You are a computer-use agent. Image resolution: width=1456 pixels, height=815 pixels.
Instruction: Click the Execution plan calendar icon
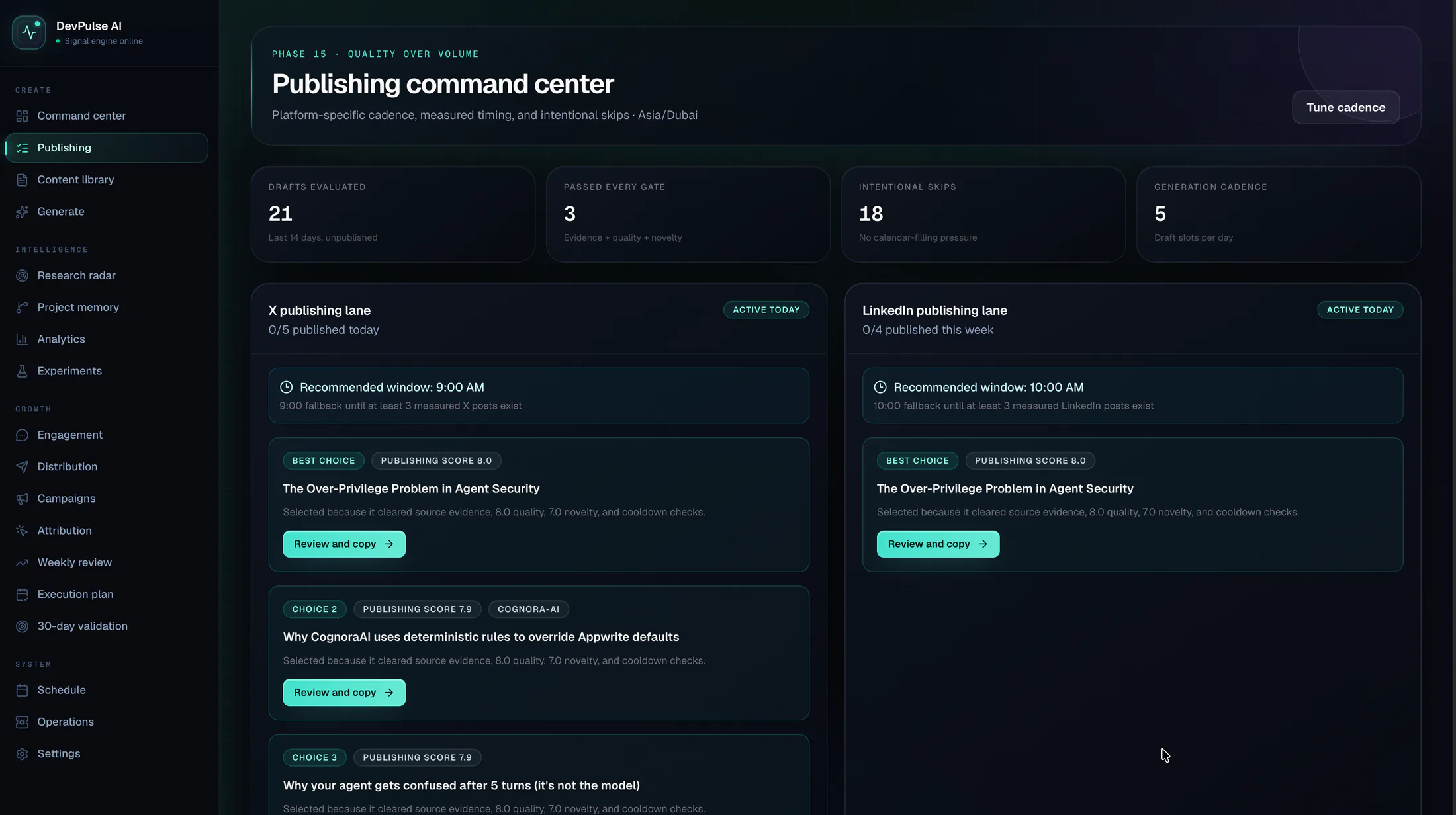(22, 594)
